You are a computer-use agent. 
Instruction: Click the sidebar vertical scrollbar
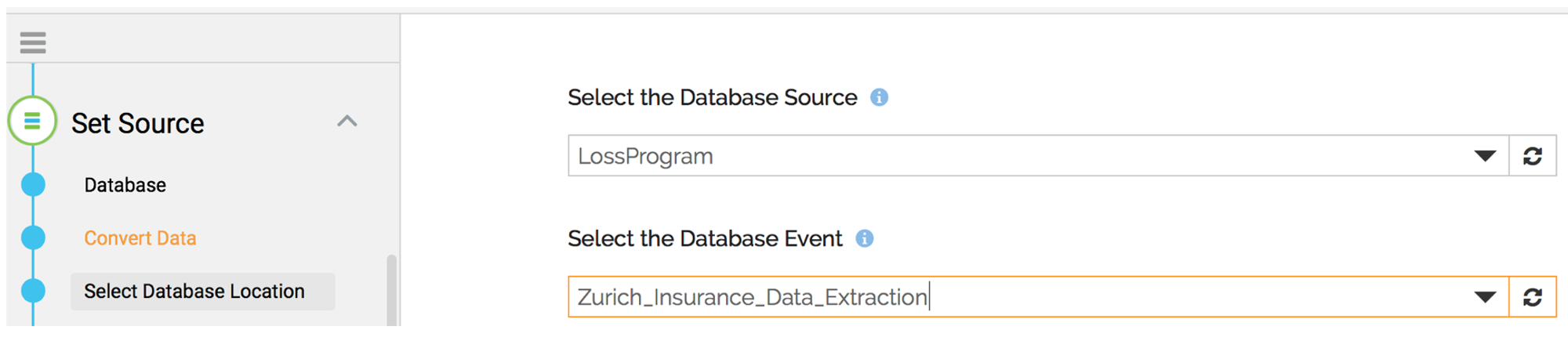pyautogui.click(x=391, y=288)
